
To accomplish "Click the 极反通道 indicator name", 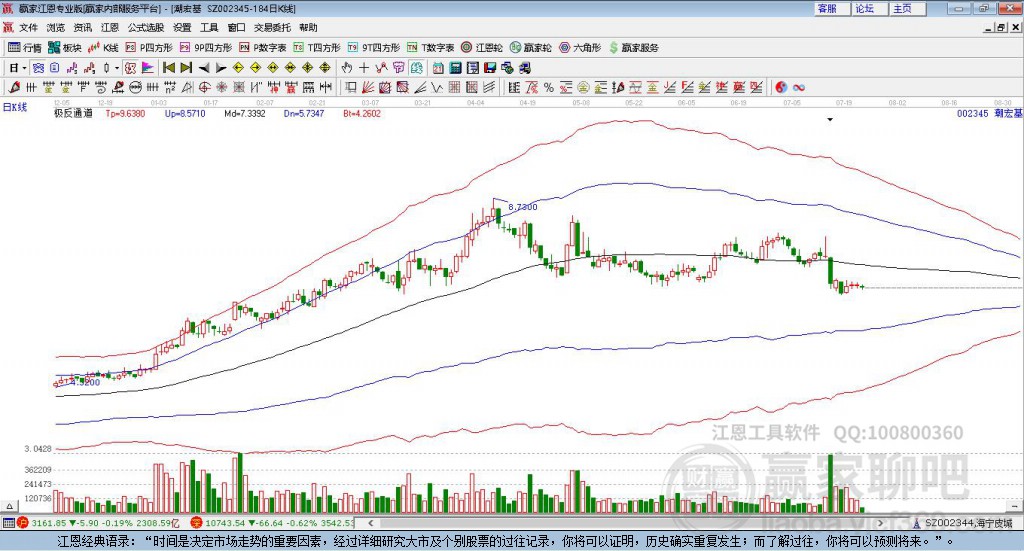I will point(73,114).
